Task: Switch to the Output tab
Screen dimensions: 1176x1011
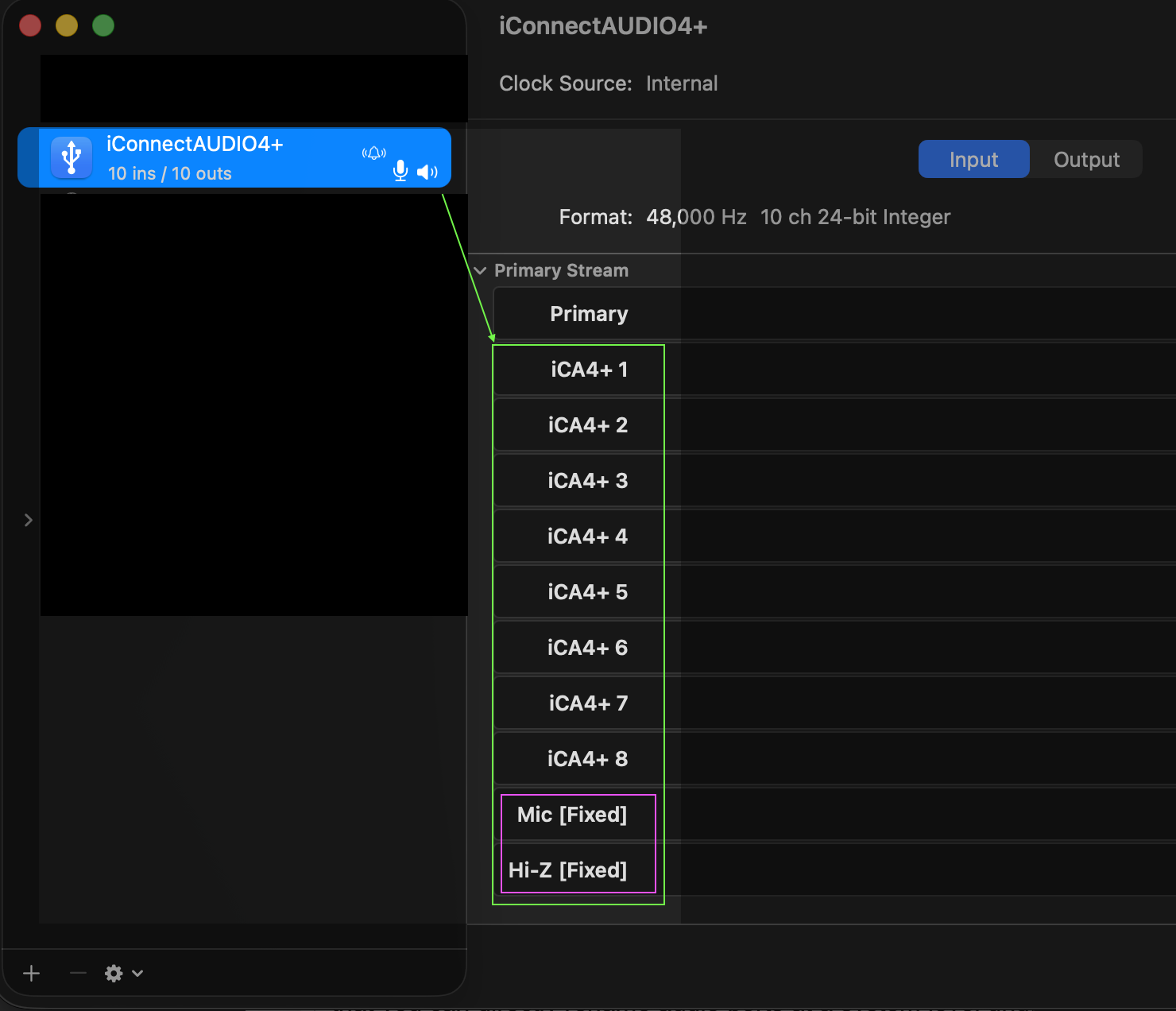Action: 1086,160
